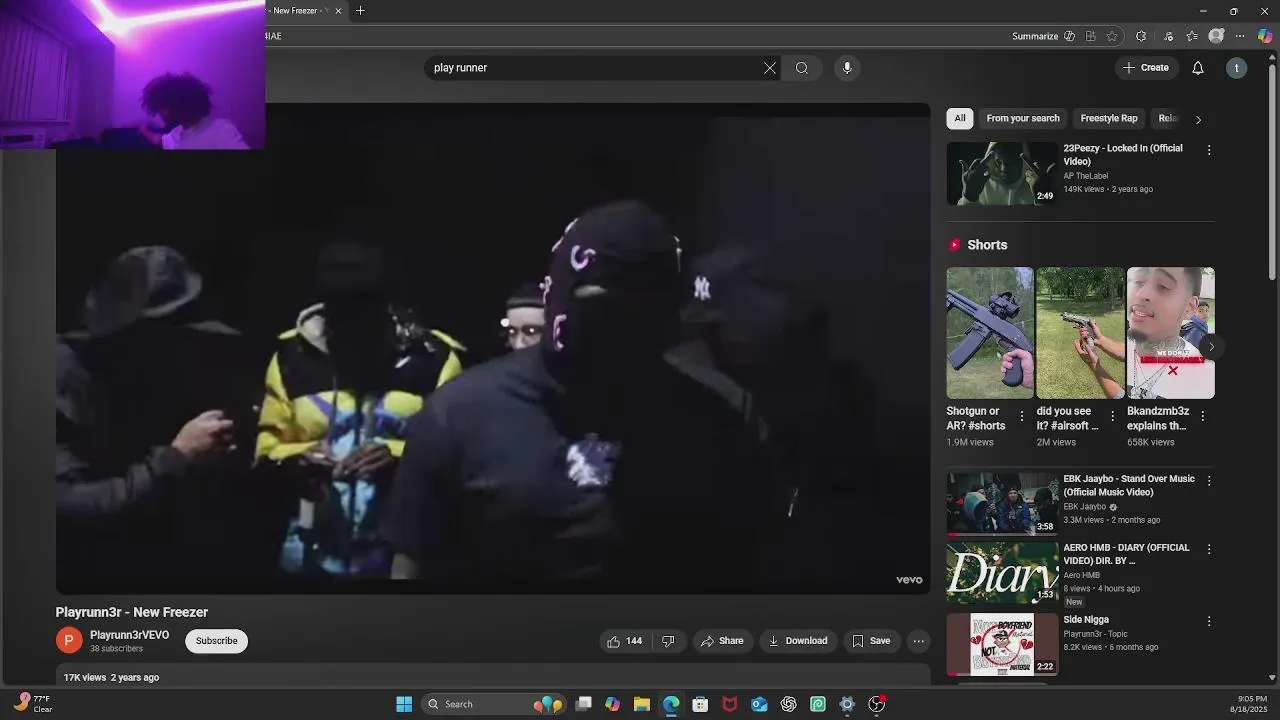
Task: Open Side Nigga video thumbnail
Action: click(1002, 645)
